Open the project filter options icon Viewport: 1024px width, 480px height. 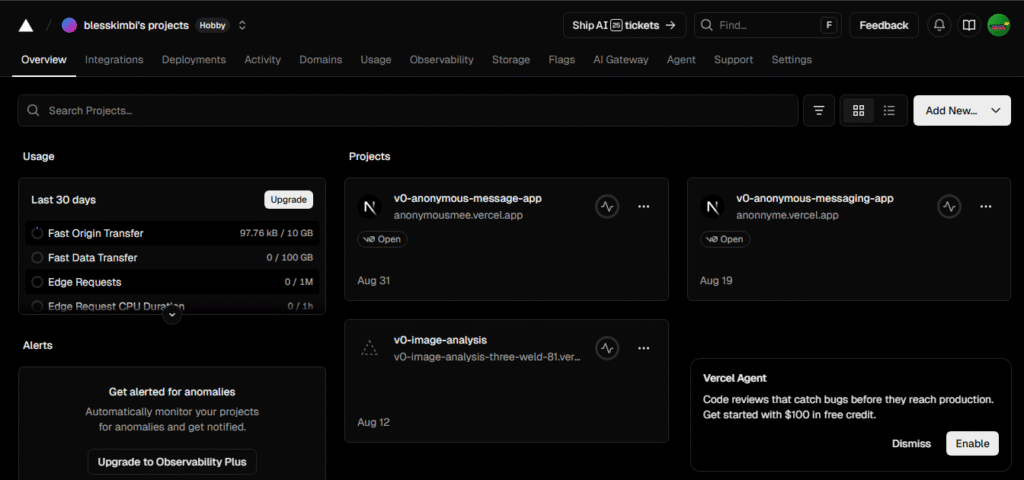[819, 110]
